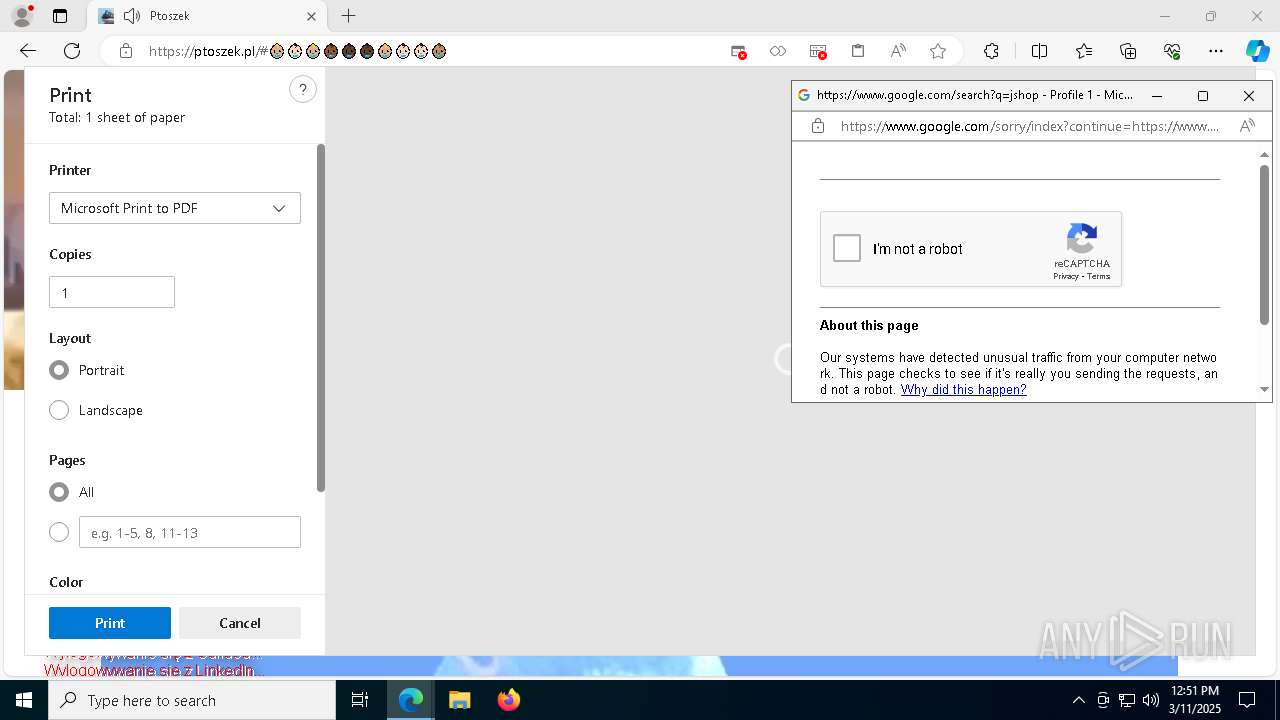The width and height of the screenshot is (1280, 720).
Task: Open Windows Start menu
Action: click(x=24, y=700)
